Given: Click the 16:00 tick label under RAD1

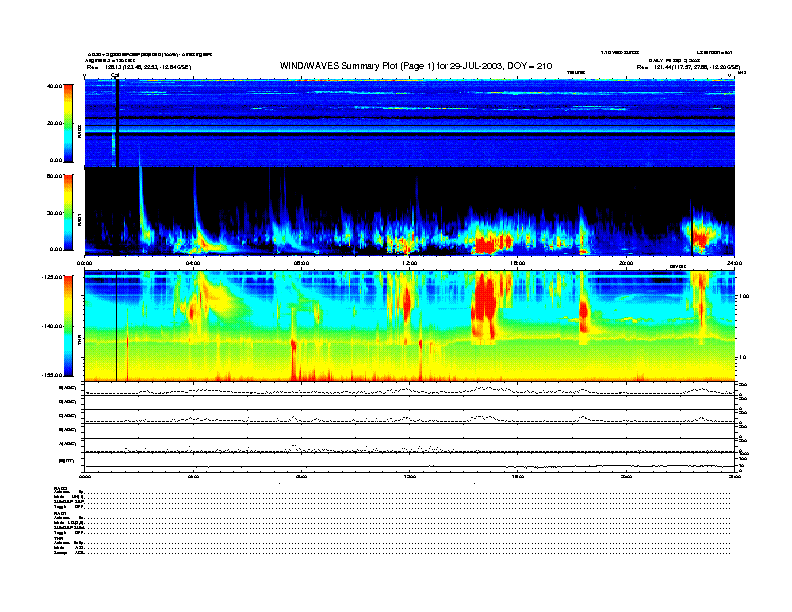Looking at the screenshot, I should 518,263.
